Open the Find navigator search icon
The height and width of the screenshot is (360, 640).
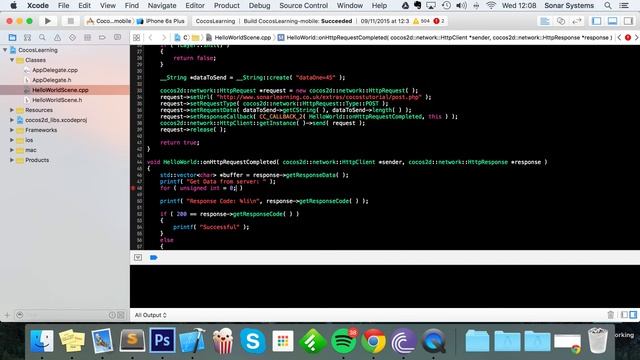click(42, 38)
